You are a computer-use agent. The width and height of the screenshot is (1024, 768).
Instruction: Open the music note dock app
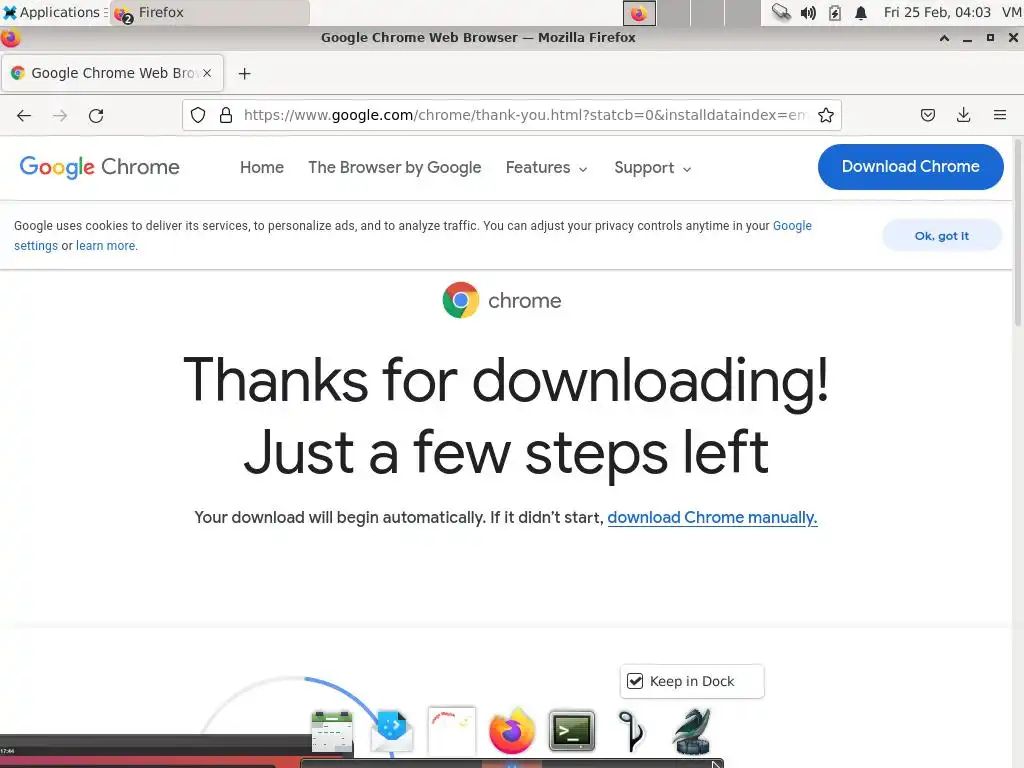click(632, 731)
